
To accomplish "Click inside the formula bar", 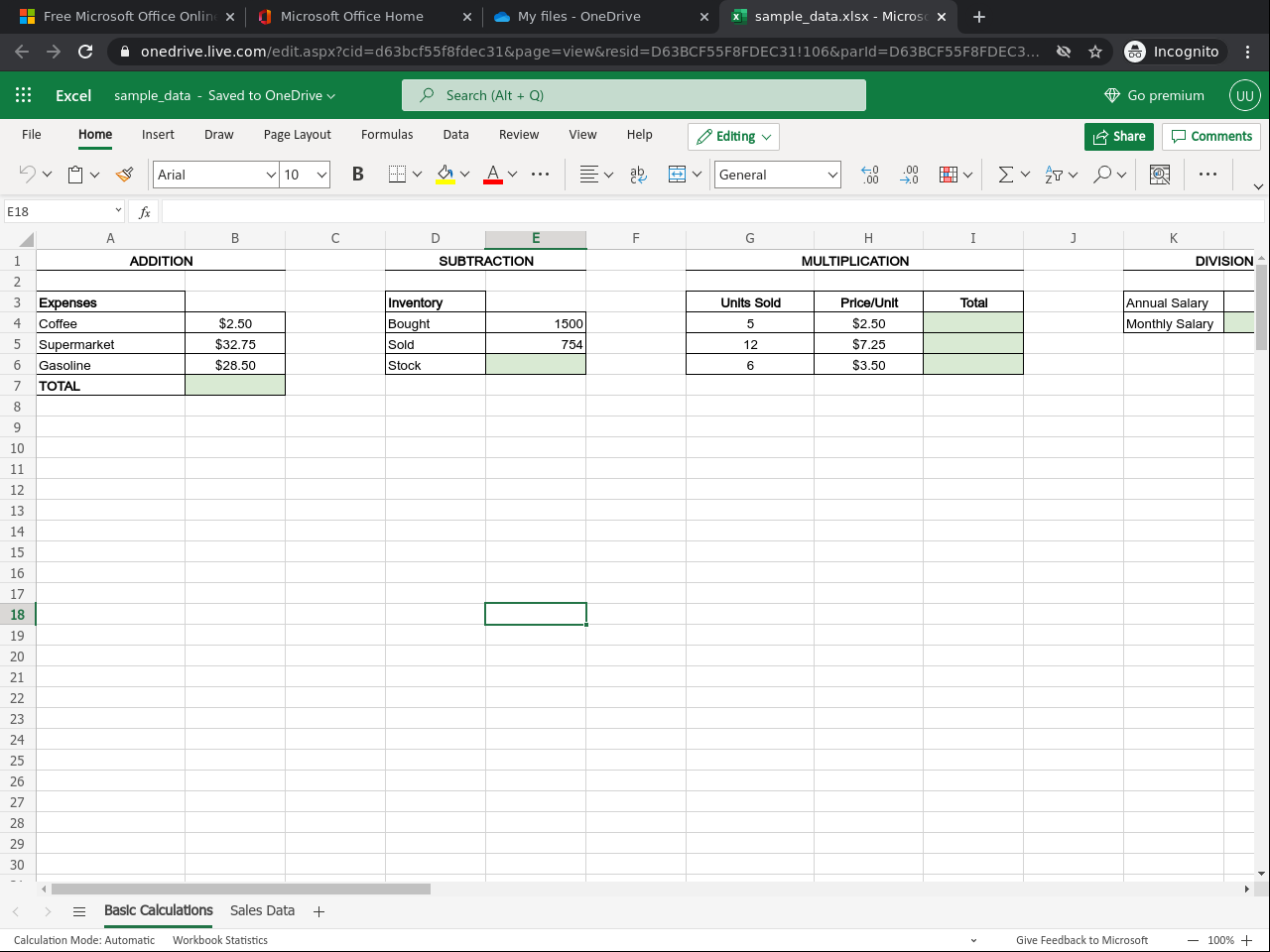I will click(595, 210).
